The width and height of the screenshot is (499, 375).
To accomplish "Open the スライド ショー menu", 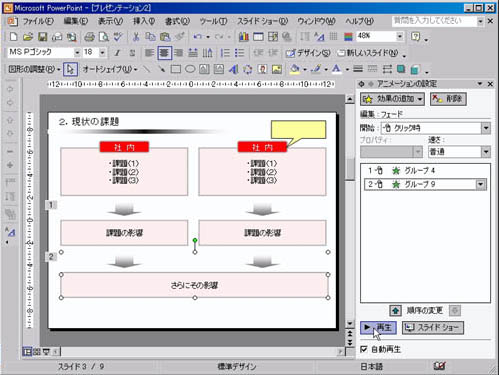I will coord(262,21).
